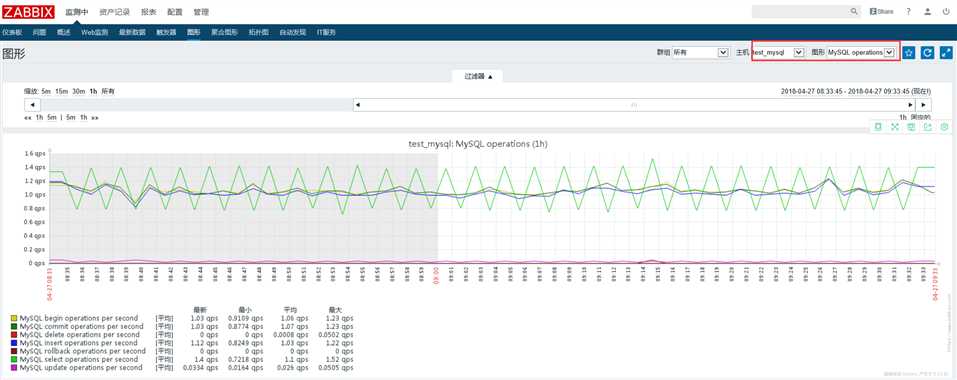Click the blue insert operations legend swatch
The height and width of the screenshot is (380, 957).
[13, 343]
